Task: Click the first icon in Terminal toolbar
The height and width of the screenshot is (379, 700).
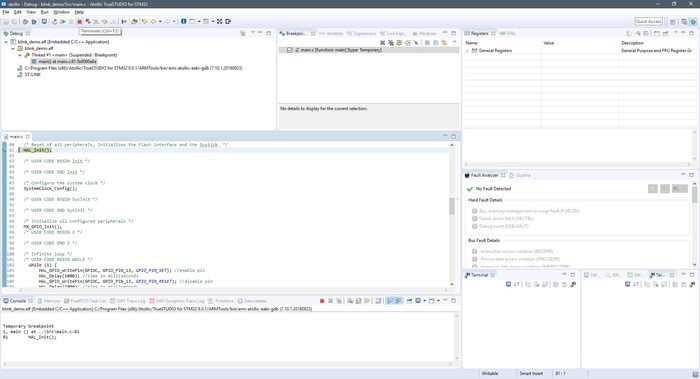Action: click(508, 284)
